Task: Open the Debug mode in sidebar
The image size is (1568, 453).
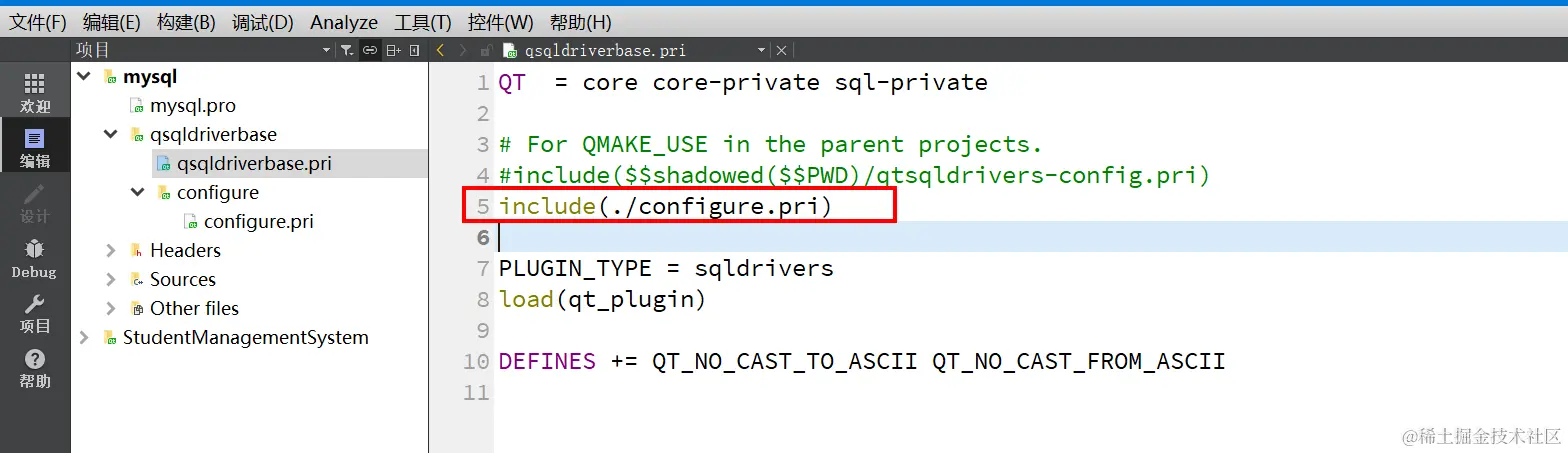Action: (35, 259)
